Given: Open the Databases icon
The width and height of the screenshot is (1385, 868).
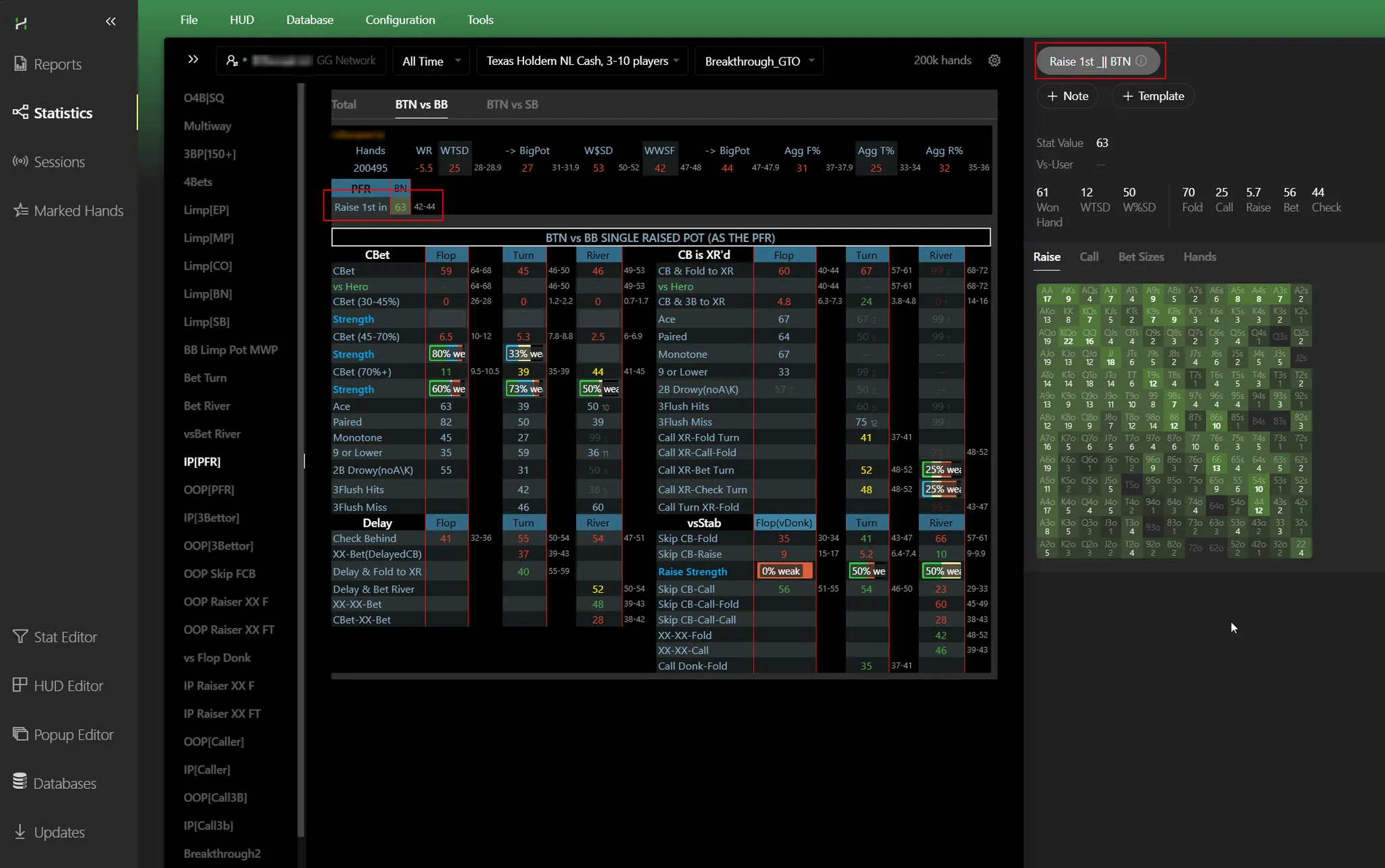Looking at the screenshot, I should click(x=20, y=782).
